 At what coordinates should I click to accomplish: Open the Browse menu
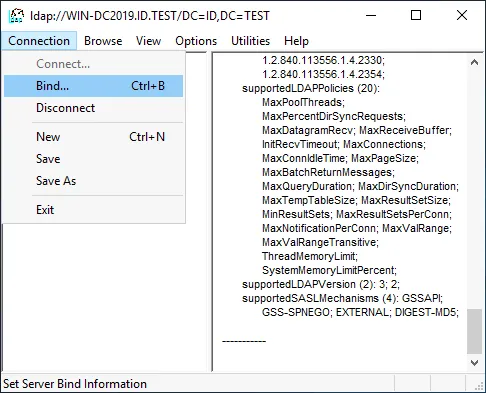click(103, 41)
